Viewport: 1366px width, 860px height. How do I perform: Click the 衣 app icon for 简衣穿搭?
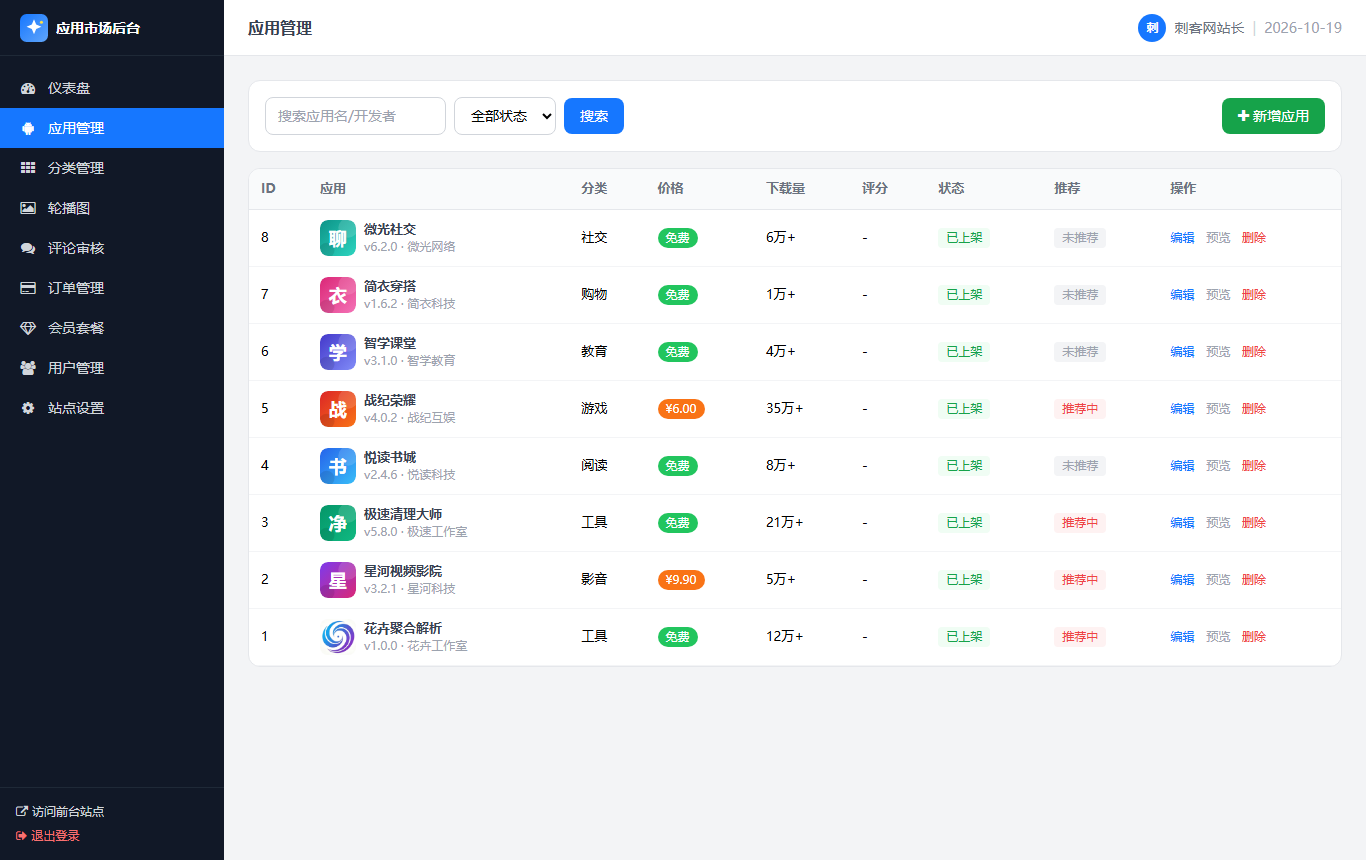[x=338, y=295]
